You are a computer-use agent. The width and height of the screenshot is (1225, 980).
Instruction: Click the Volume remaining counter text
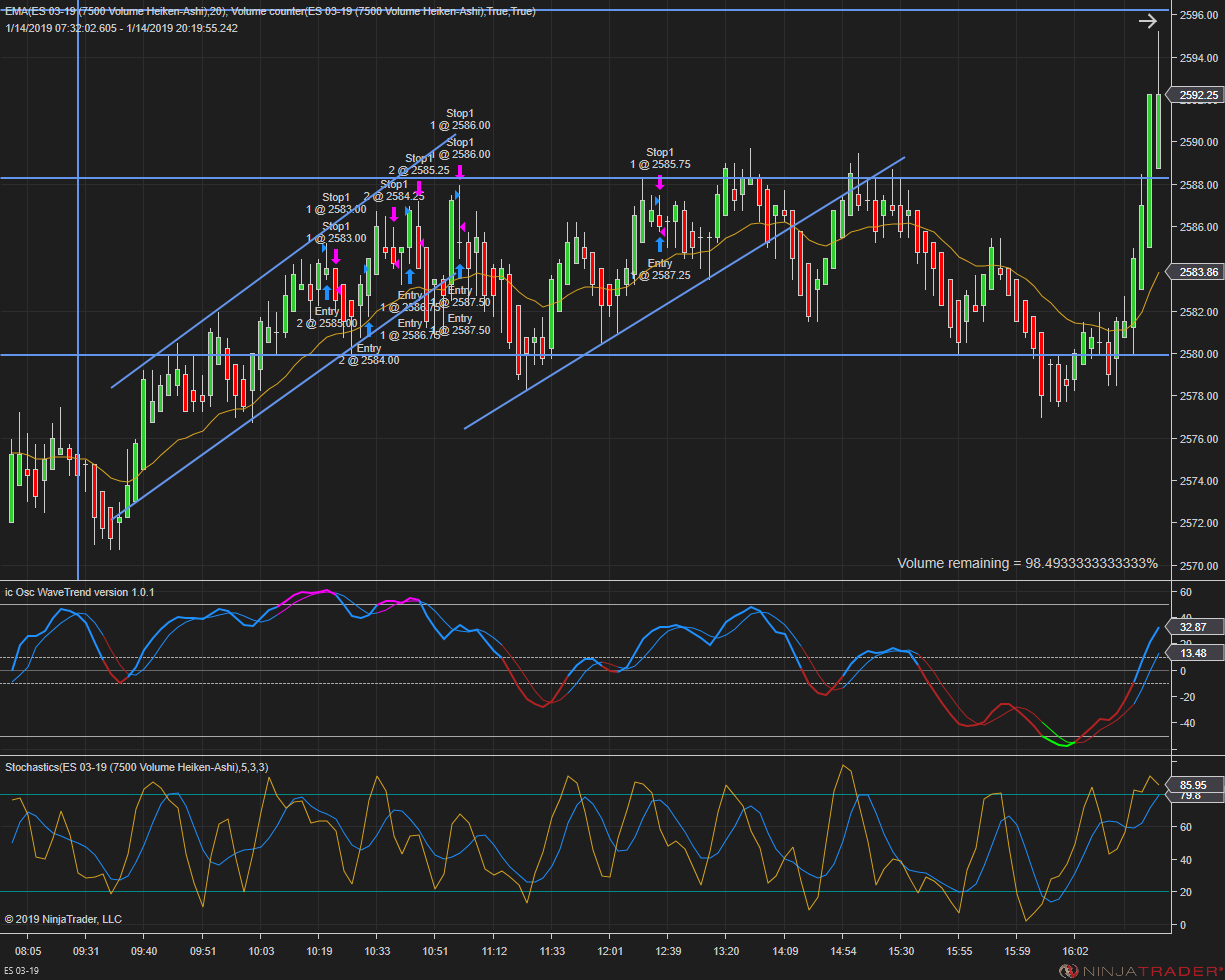1027,563
